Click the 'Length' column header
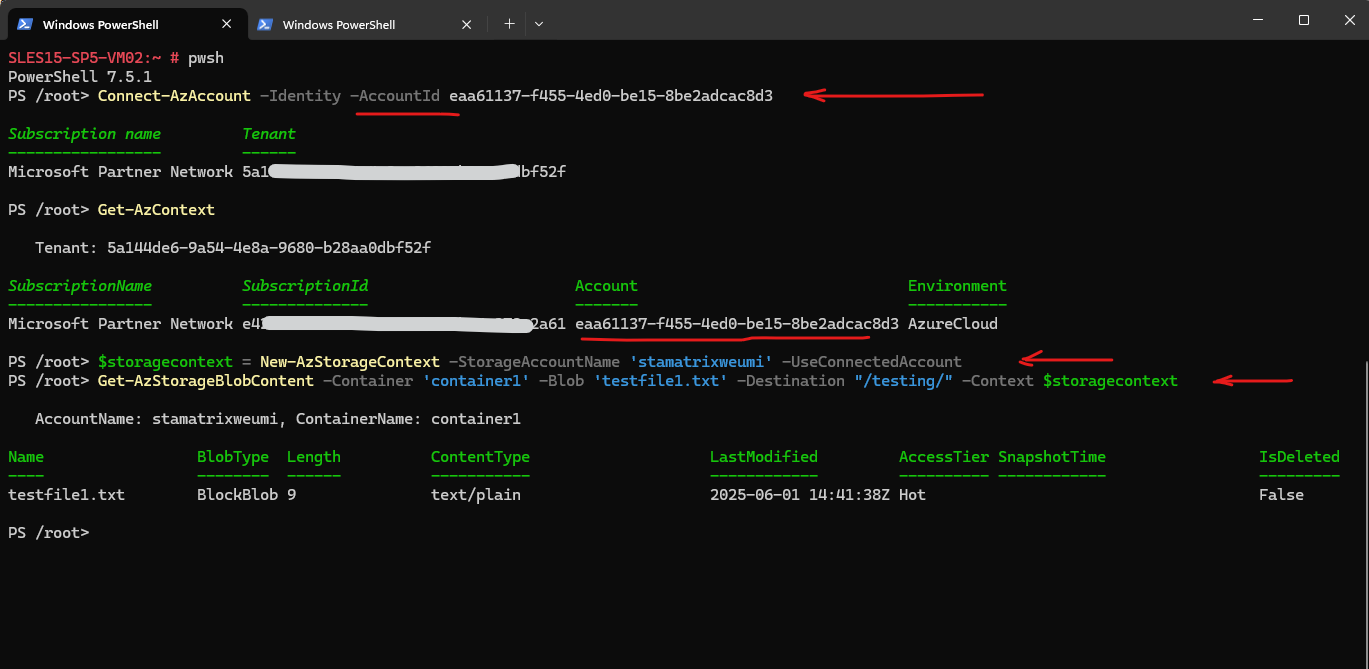The image size is (1369, 669). click(x=314, y=457)
